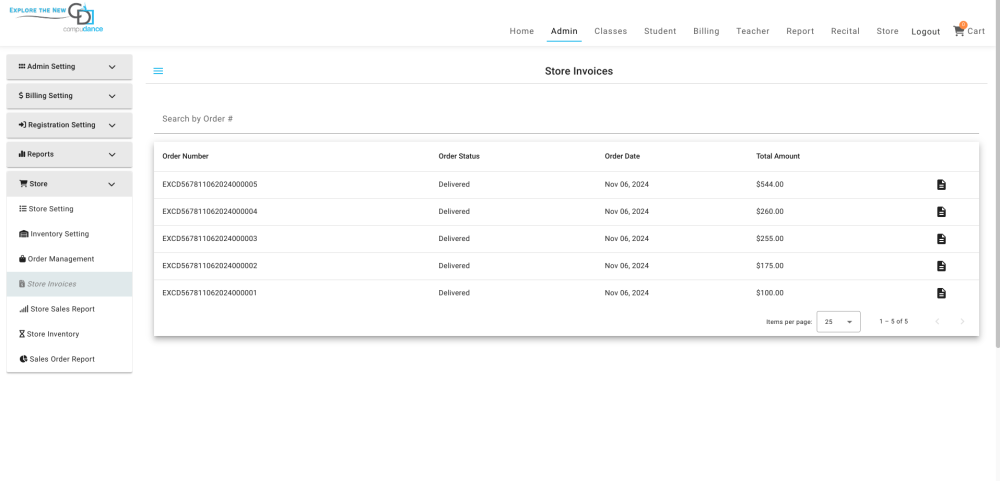
Task: Open invoice document for order ending 000003
Action: click(x=941, y=239)
